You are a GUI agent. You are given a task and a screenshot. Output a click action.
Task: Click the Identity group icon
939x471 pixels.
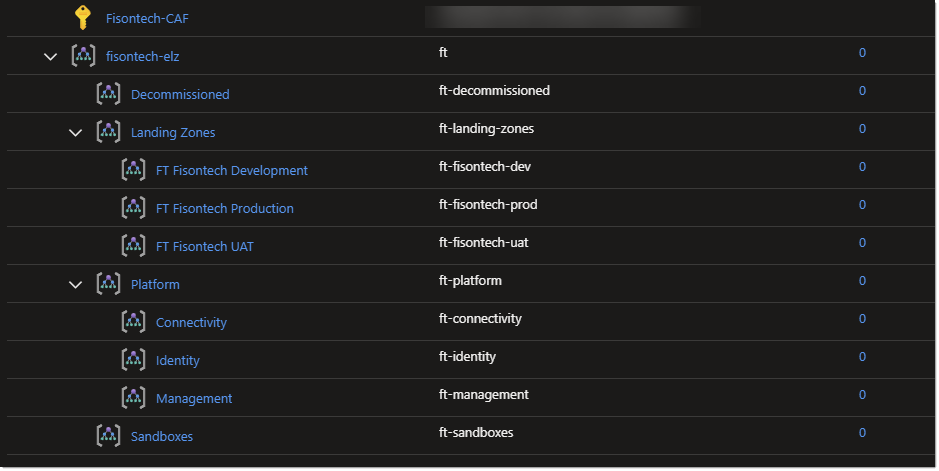pos(134,360)
